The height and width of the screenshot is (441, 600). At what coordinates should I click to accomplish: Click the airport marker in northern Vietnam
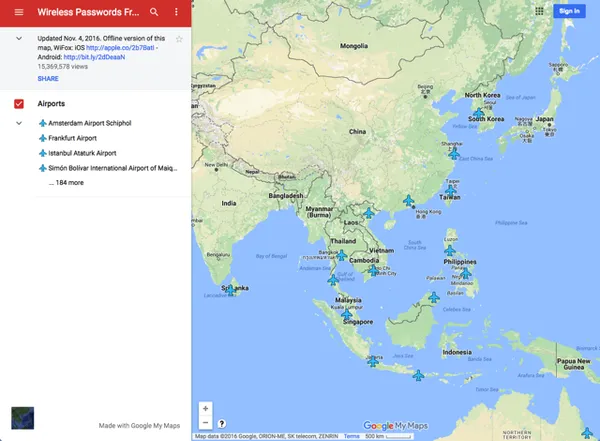(x=368, y=213)
